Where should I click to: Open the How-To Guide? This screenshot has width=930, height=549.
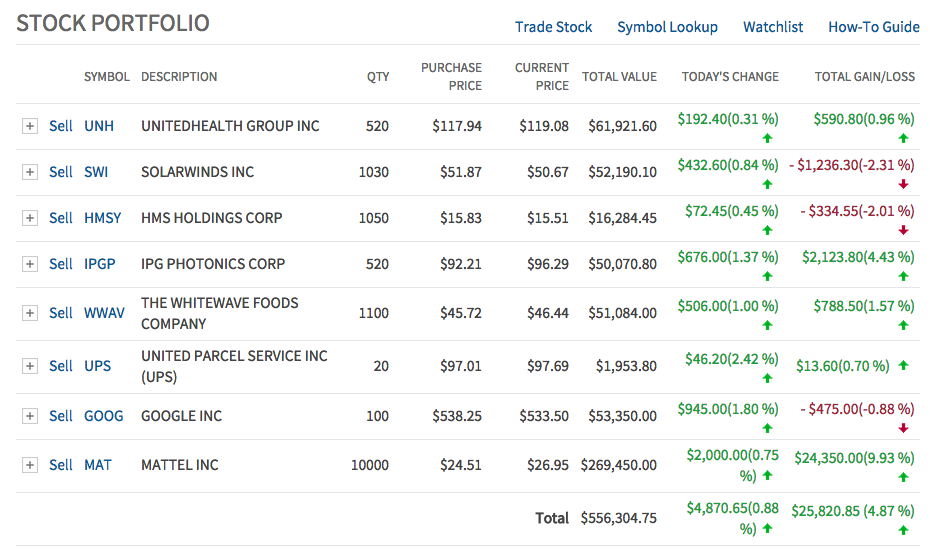(x=873, y=27)
